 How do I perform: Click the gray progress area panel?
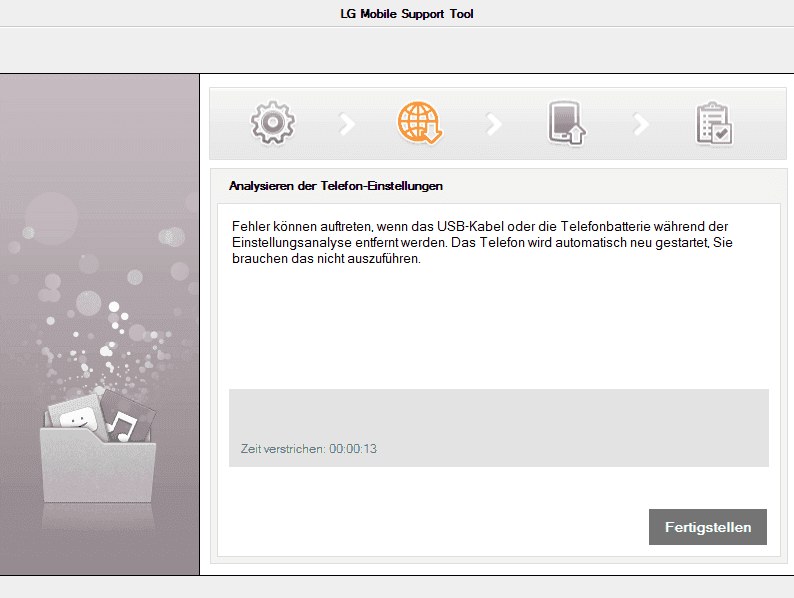499,428
